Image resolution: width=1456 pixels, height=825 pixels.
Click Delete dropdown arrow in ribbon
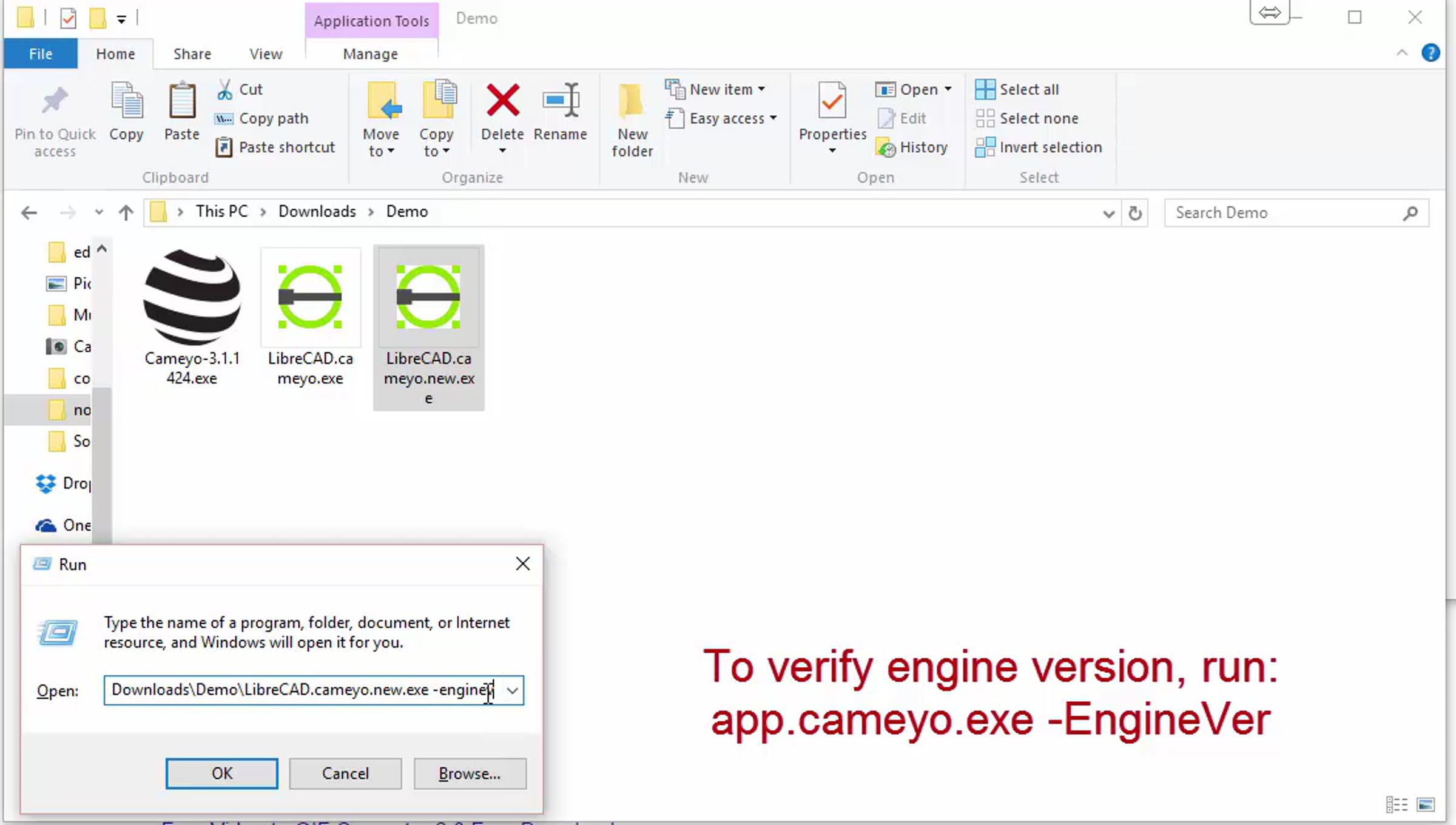coord(502,151)
